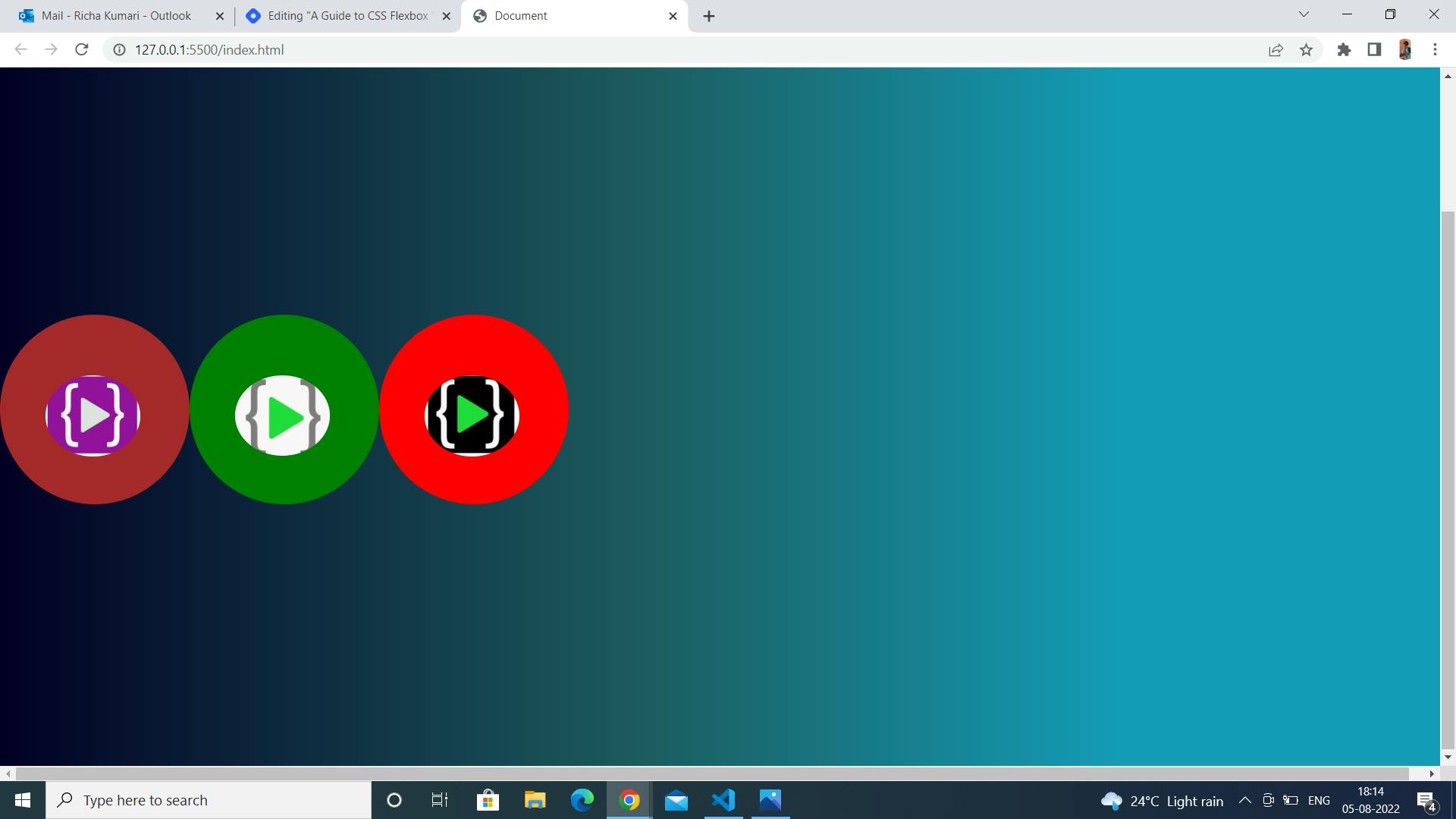Open the Extensions puzzle icon
The image size is (1456, 819).
[1344, 50]
